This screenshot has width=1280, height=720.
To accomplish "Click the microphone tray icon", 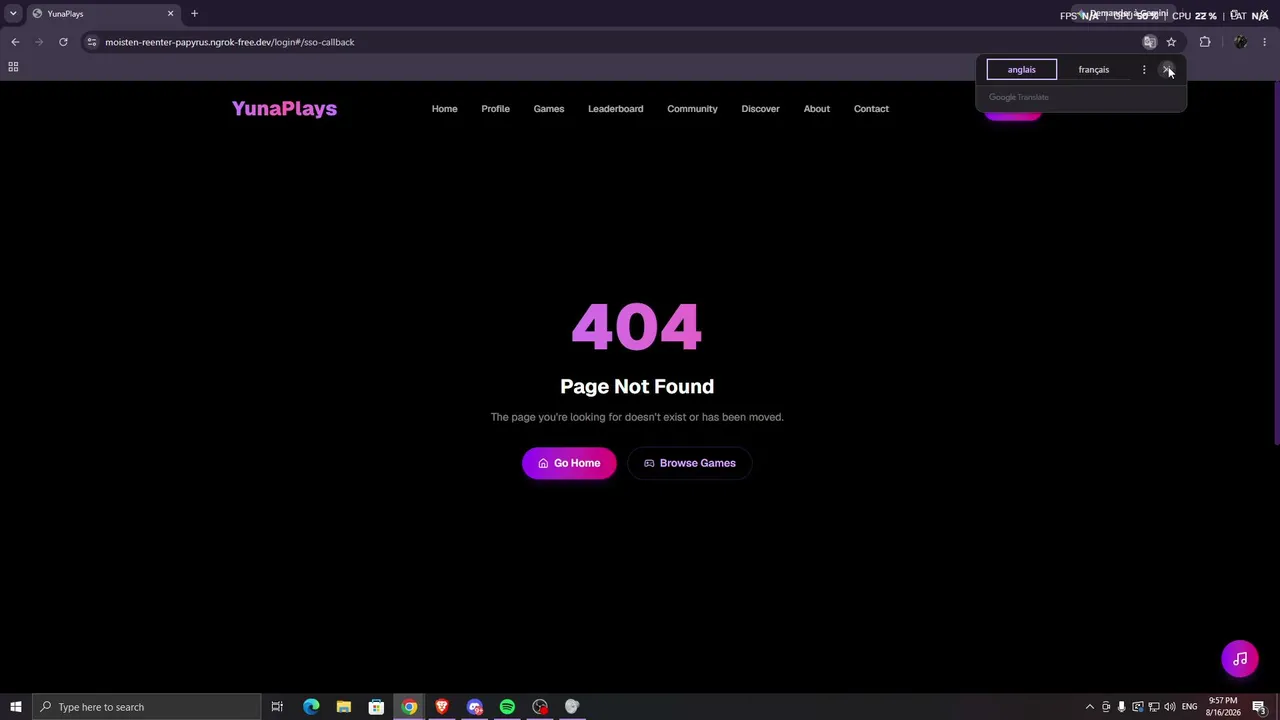I will (1121, 707).
